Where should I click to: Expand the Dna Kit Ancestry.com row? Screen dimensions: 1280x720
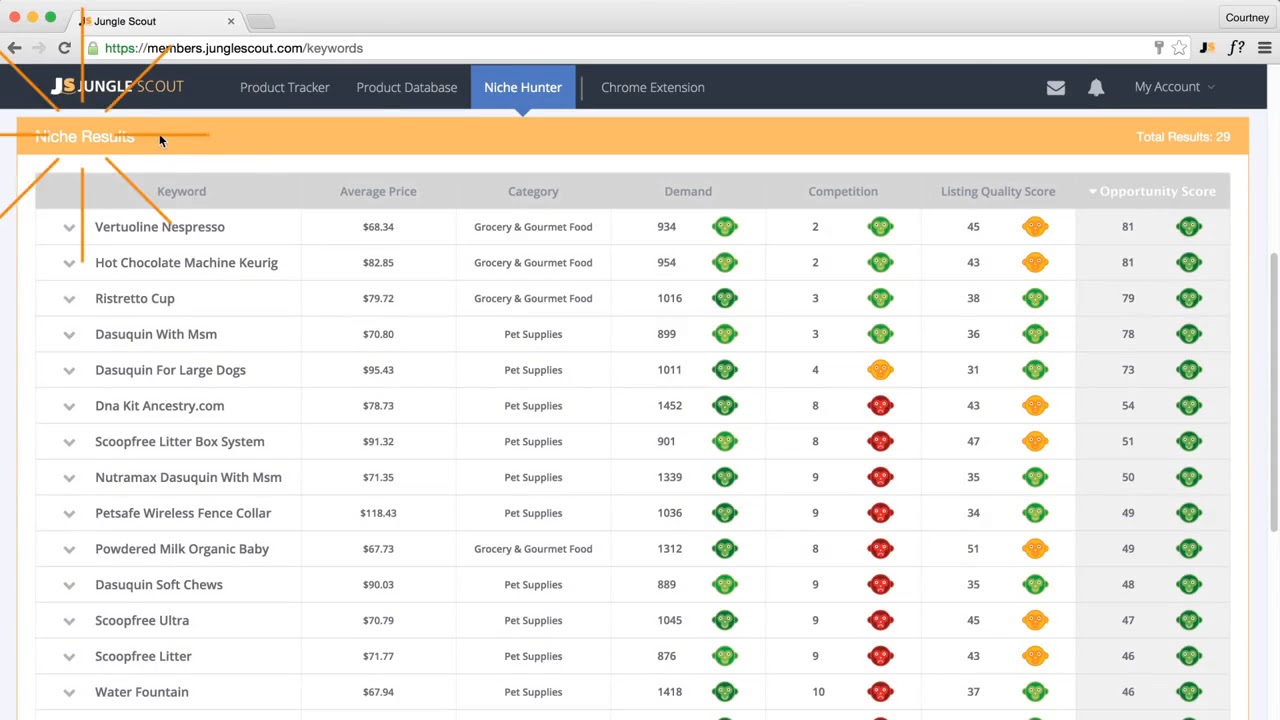pyautogui.click(x=69, y=407)
